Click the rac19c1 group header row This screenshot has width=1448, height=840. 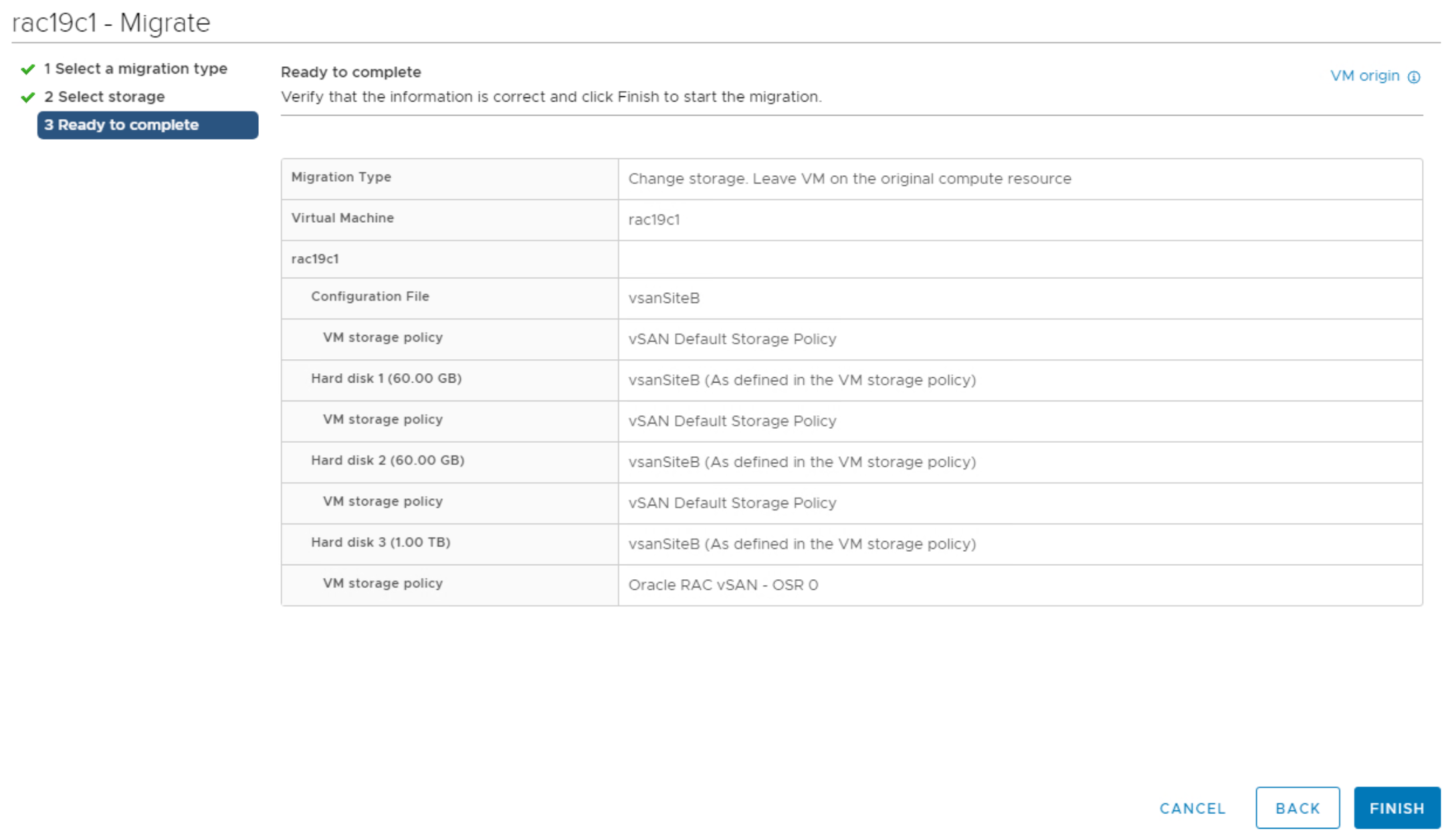click(315, 259)
